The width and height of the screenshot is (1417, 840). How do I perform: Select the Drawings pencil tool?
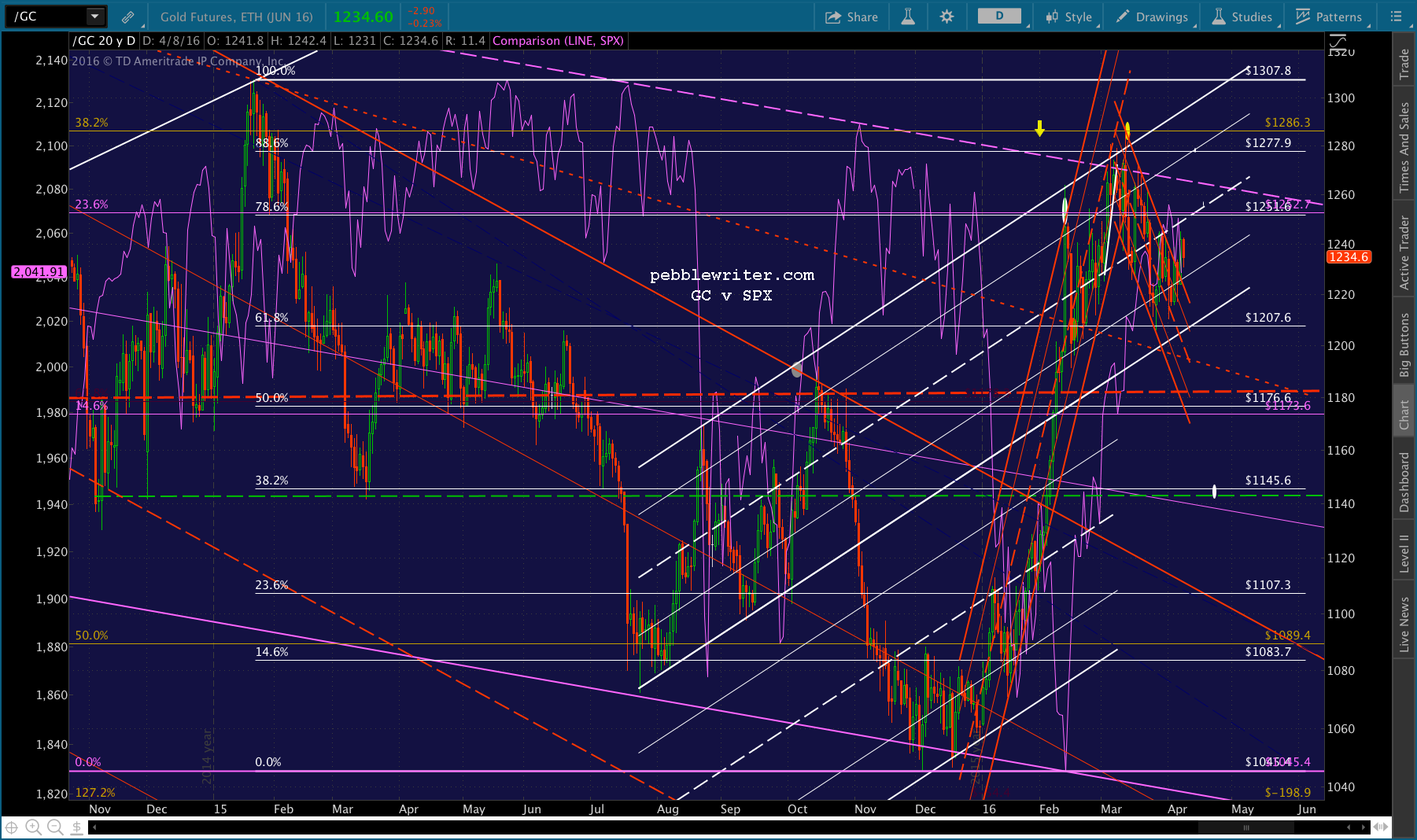[1123, 17]
